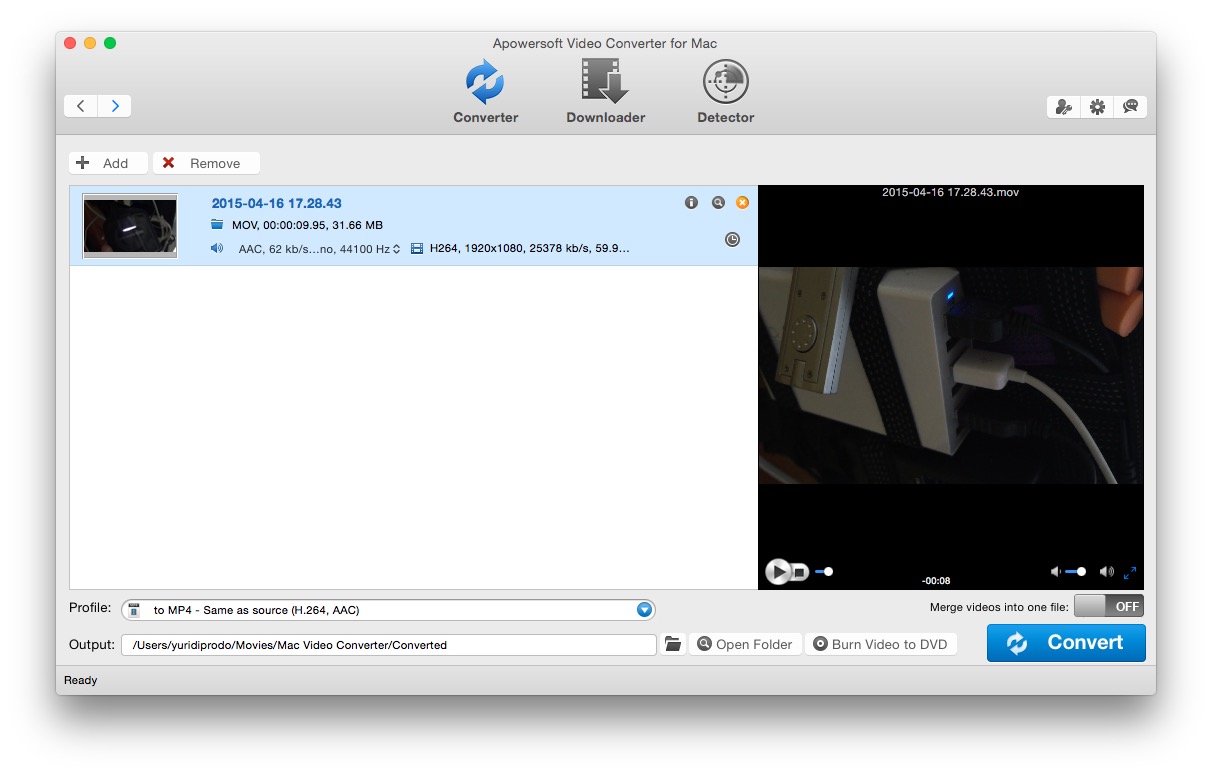
Task: Open the feedback chat bubble icon
Action: 1130,107
